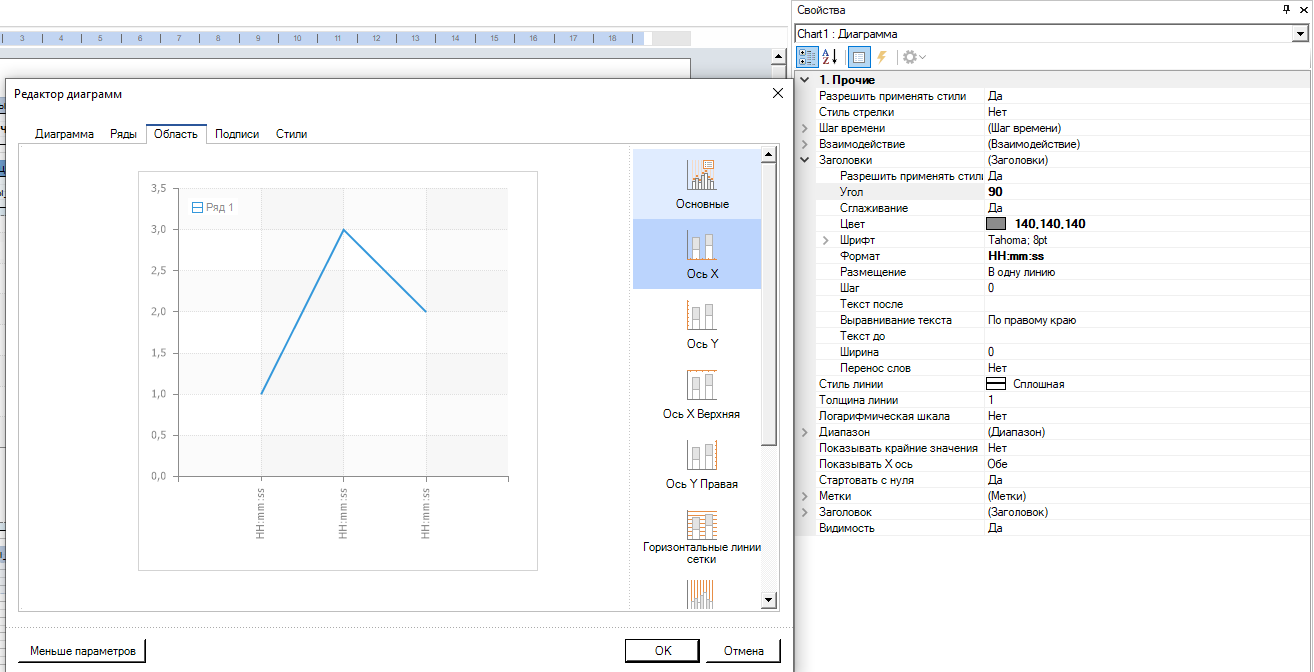The height and width of the screenshot is (672, 1314).
Task: Open the Стили tab
Action: point(291,134)
